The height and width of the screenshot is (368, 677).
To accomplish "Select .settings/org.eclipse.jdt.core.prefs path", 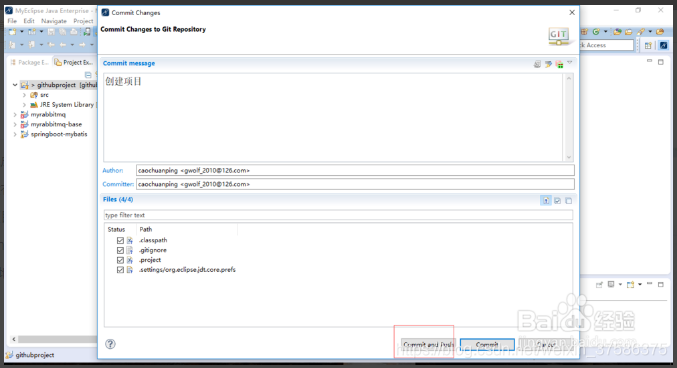I will tap(187, 270).
